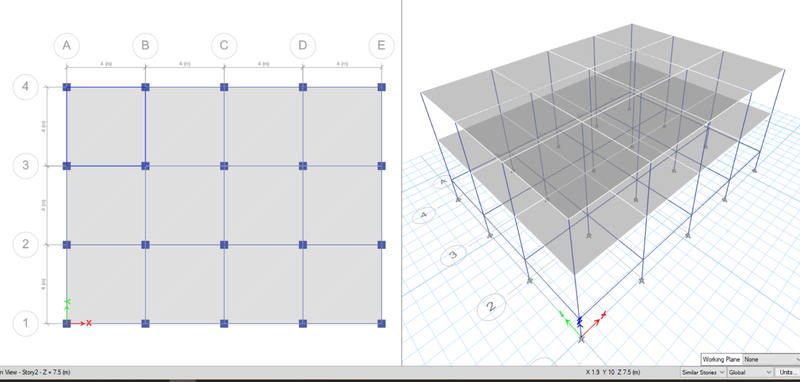This screenshot has height=382, width=800.
Task: Click the 4 (m) dimension between C and D
Action: coord(263,64)
